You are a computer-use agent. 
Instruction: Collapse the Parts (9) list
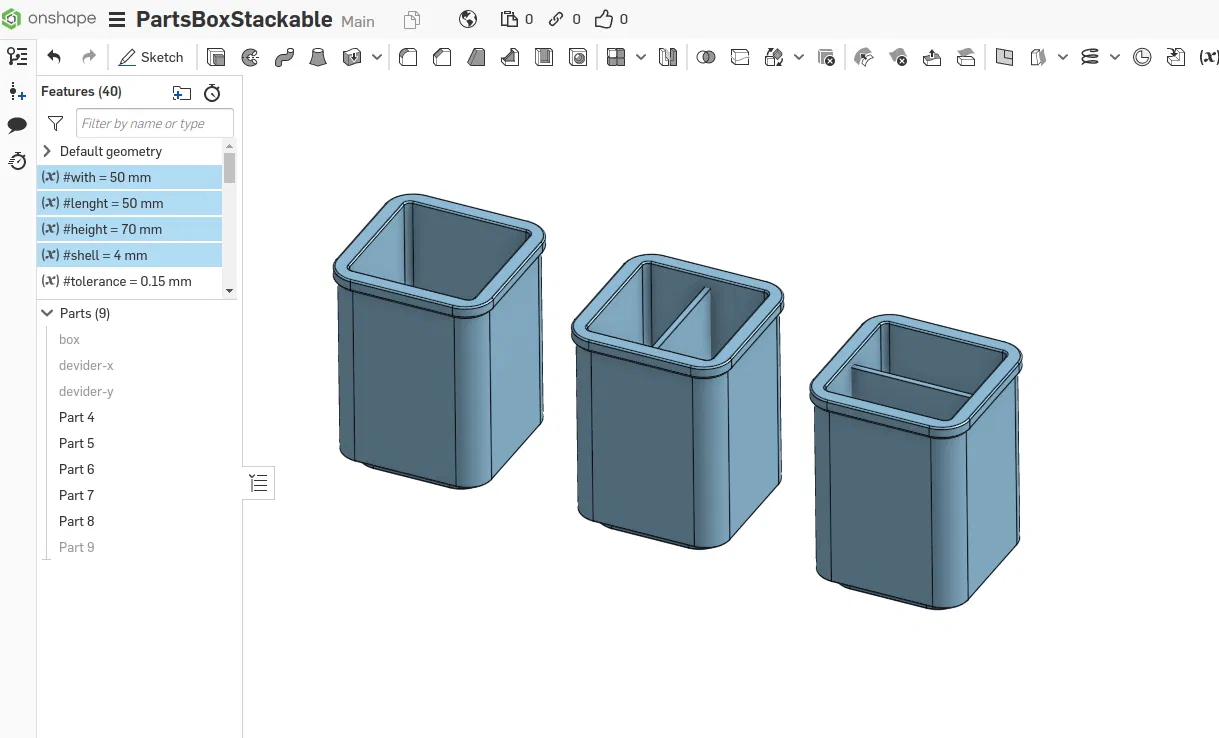point(47,313)
